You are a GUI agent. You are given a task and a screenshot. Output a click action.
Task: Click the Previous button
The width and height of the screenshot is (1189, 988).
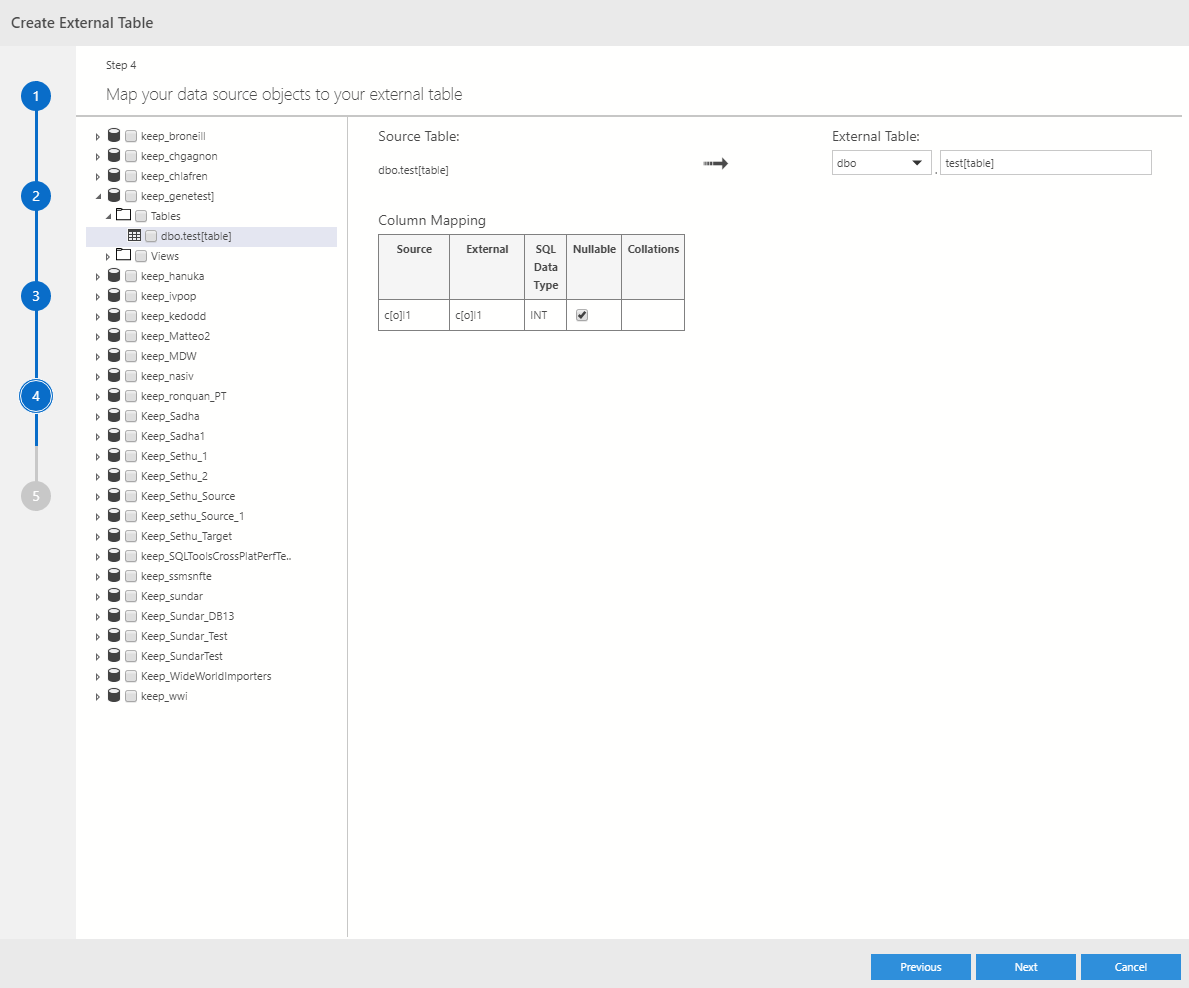click(x=921, y=967)
